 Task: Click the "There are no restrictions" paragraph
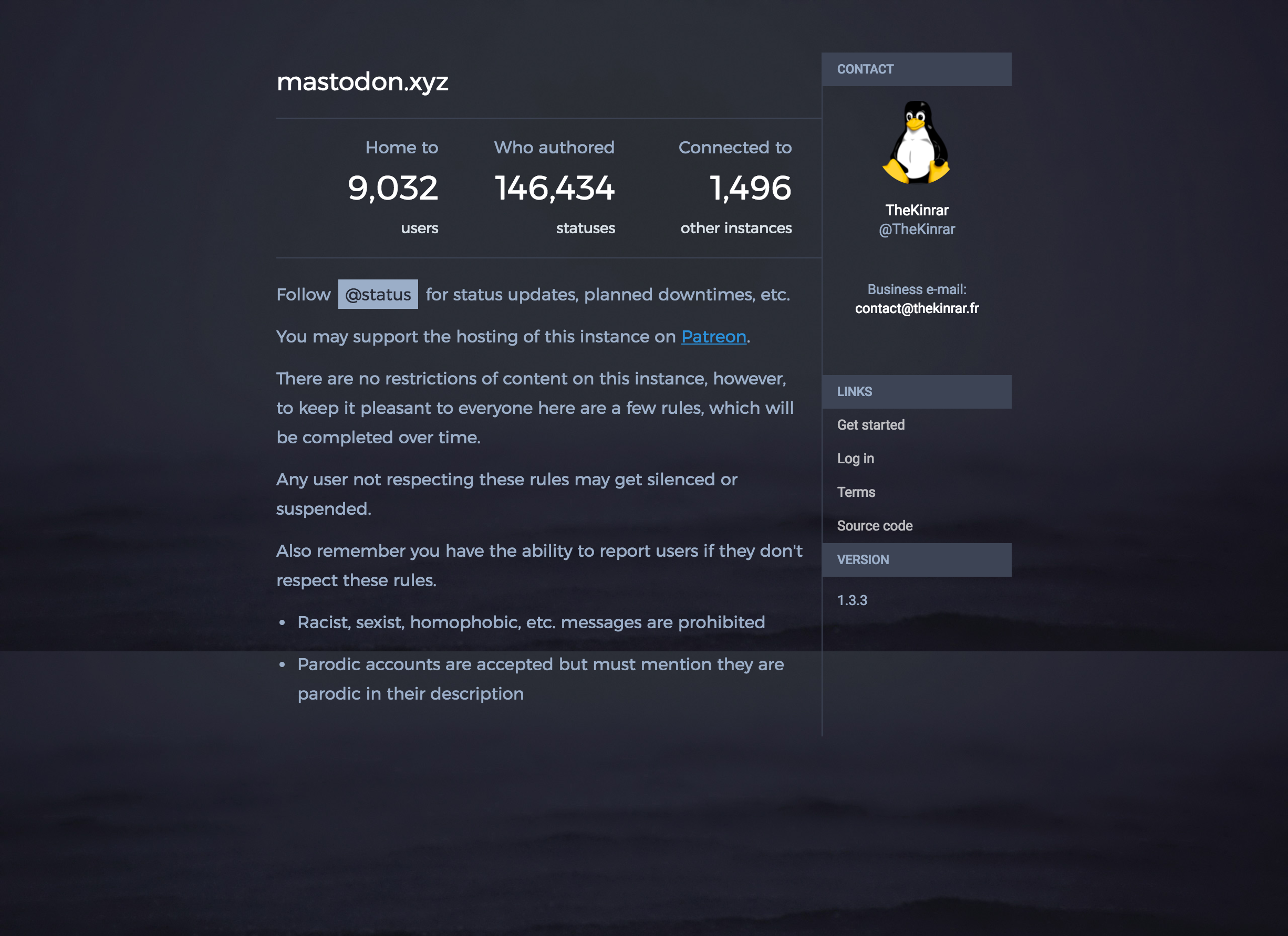pyautogui.click(x=535, y=408)
